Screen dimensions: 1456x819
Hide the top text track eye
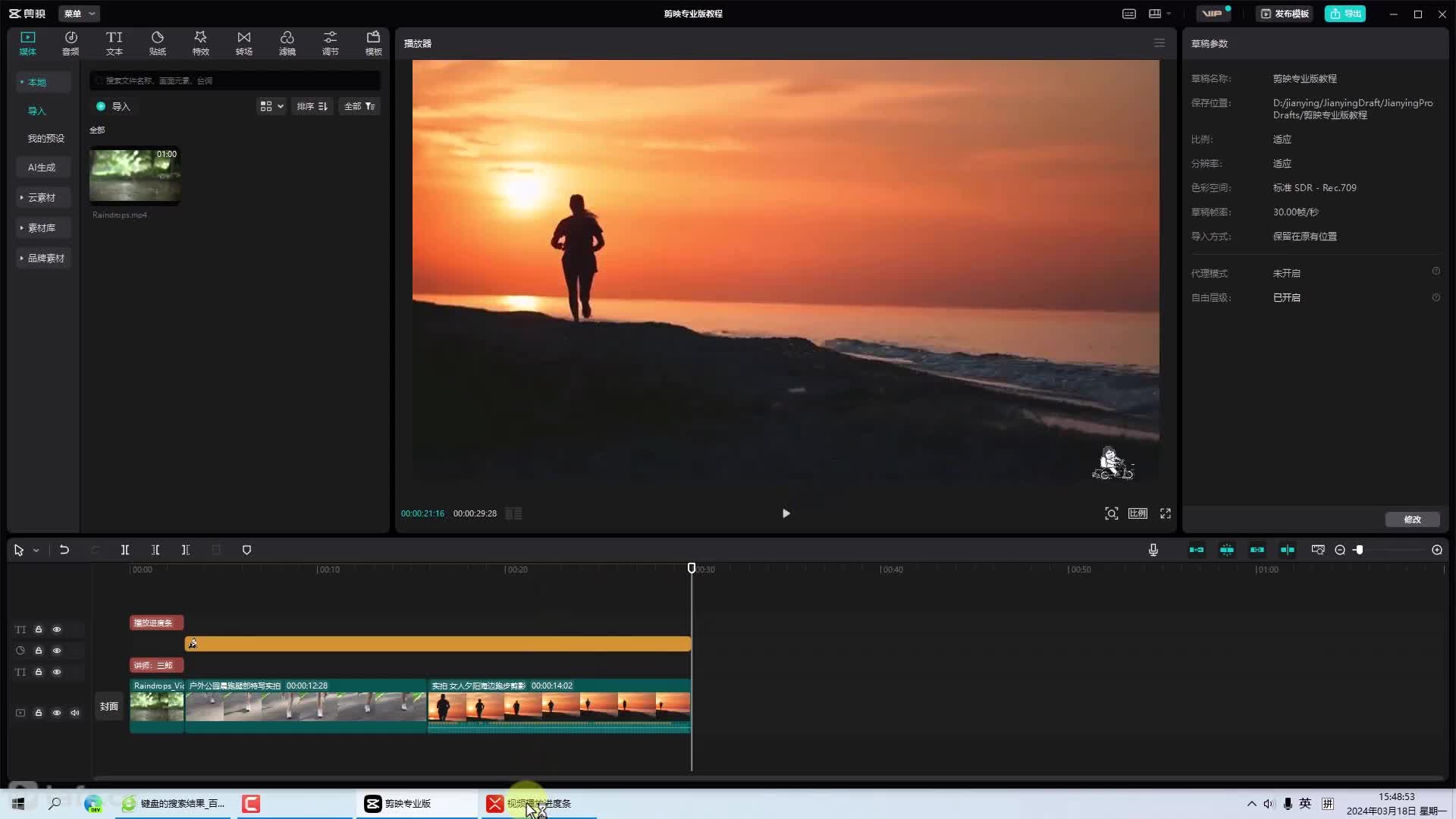point(57,629)
